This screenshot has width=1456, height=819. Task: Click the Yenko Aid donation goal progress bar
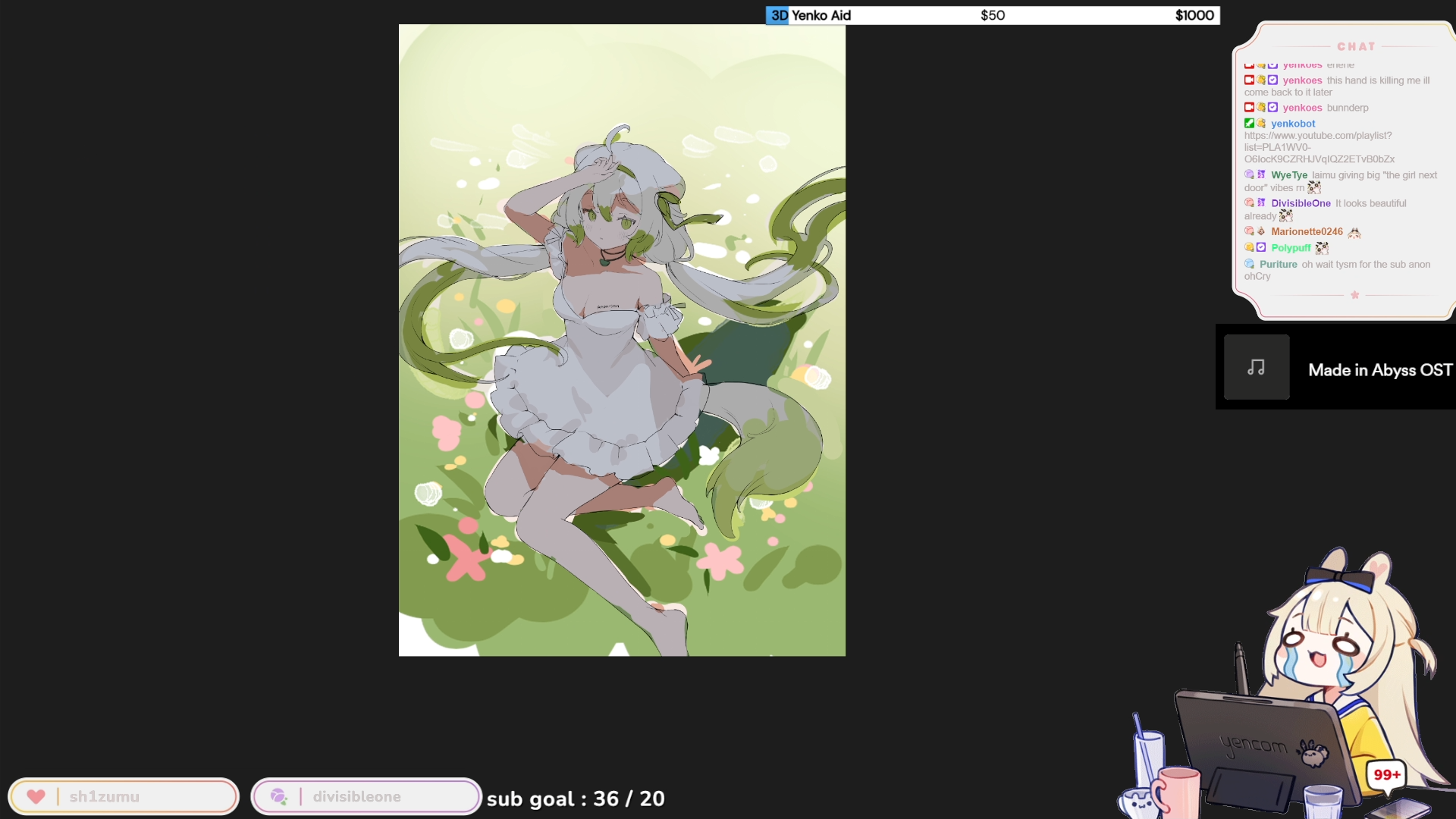pyautogui.click(x=993, y=15)
